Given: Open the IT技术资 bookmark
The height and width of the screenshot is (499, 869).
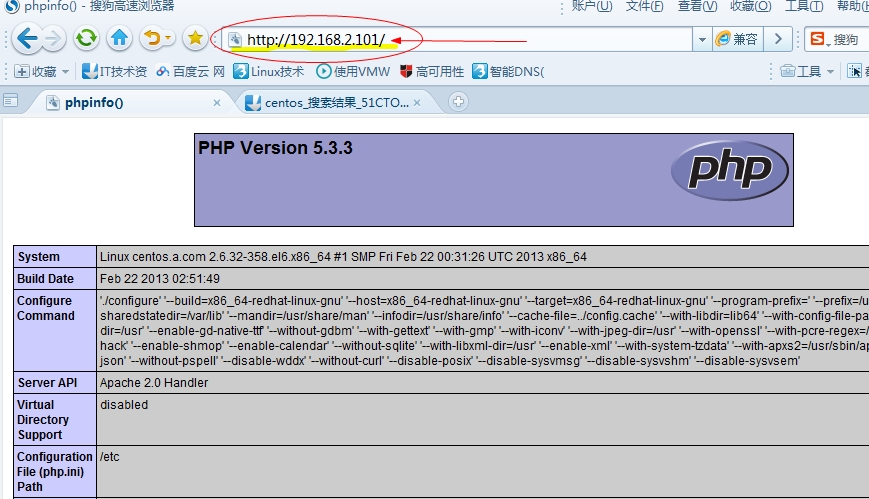Looking at the screenshot, I should [115, 72].
